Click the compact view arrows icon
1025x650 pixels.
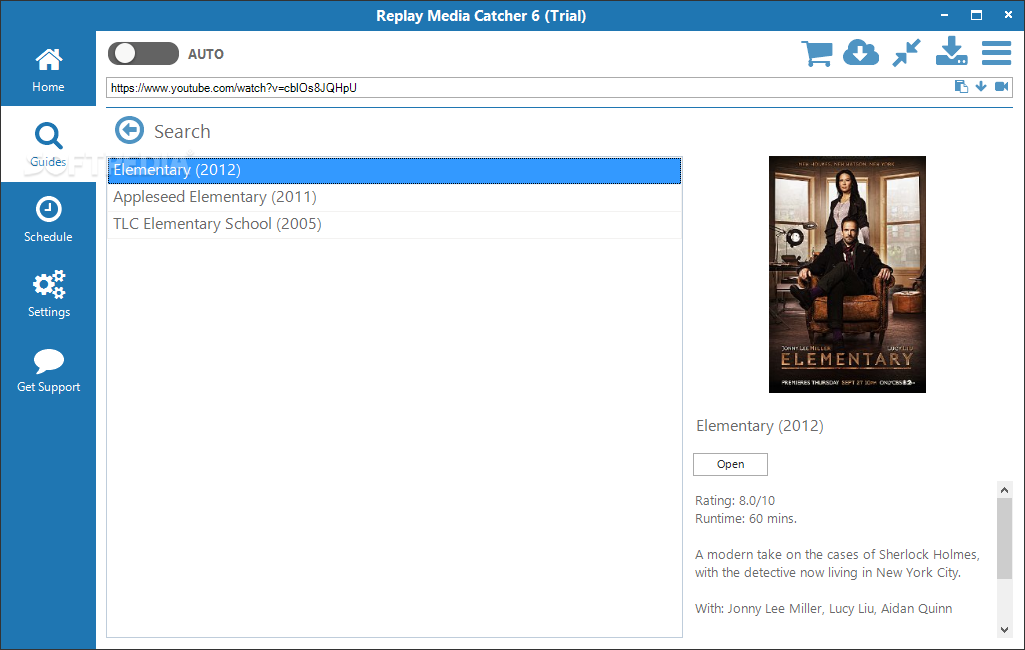tap(907, 53)
